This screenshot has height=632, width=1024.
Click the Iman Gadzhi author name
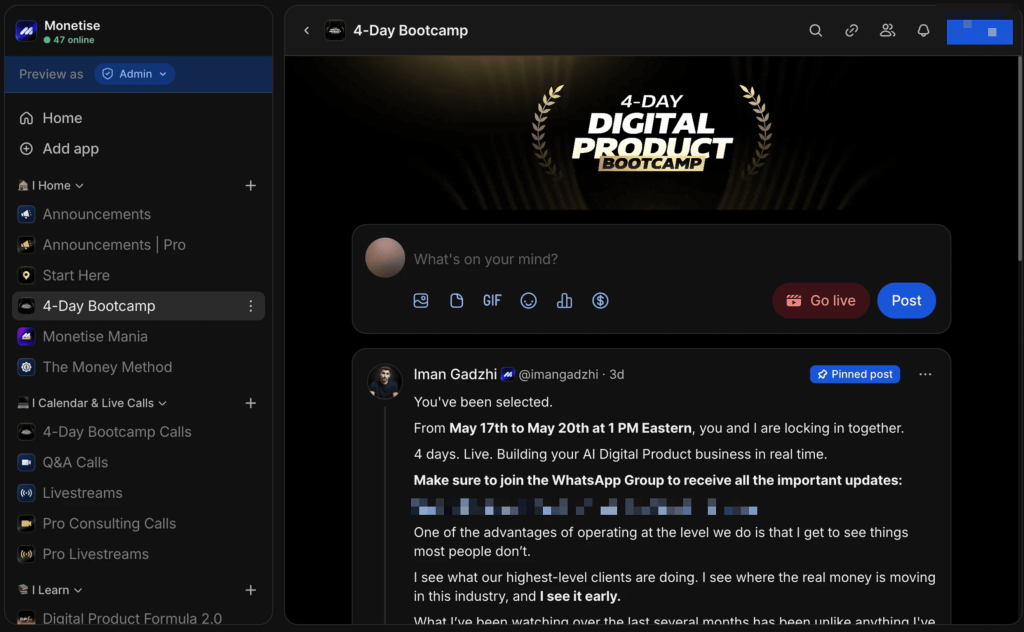(x=455, y=374)
